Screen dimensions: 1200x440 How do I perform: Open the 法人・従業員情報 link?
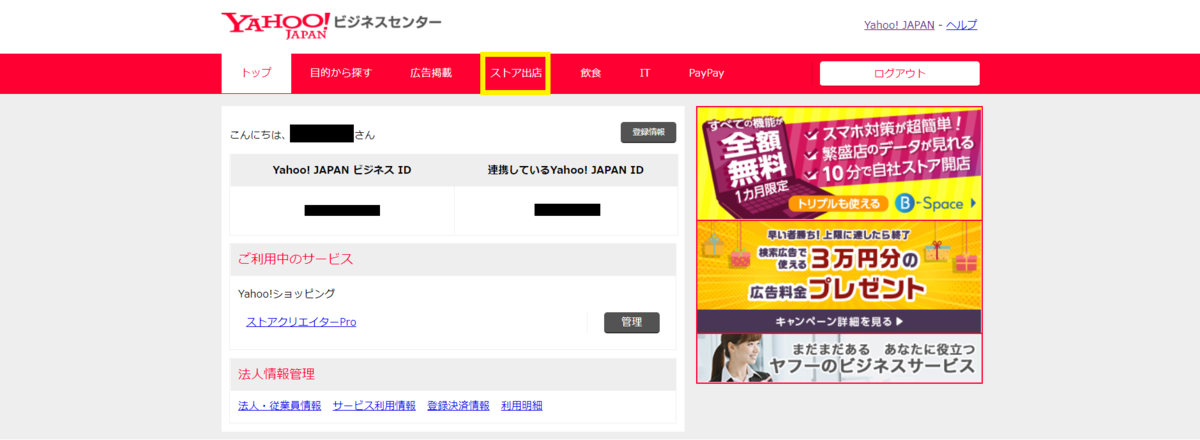click(x=280, y=405)
